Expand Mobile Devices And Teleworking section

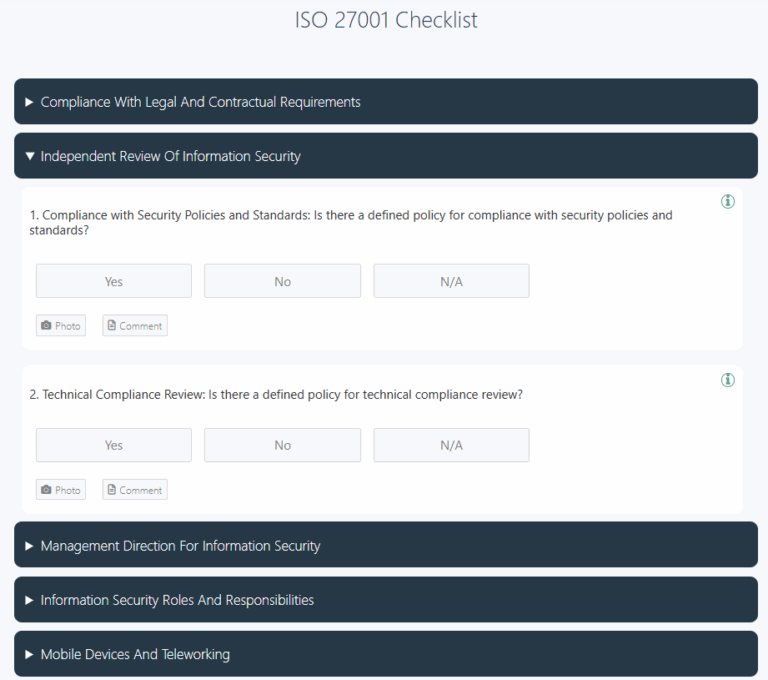(386, 654)
